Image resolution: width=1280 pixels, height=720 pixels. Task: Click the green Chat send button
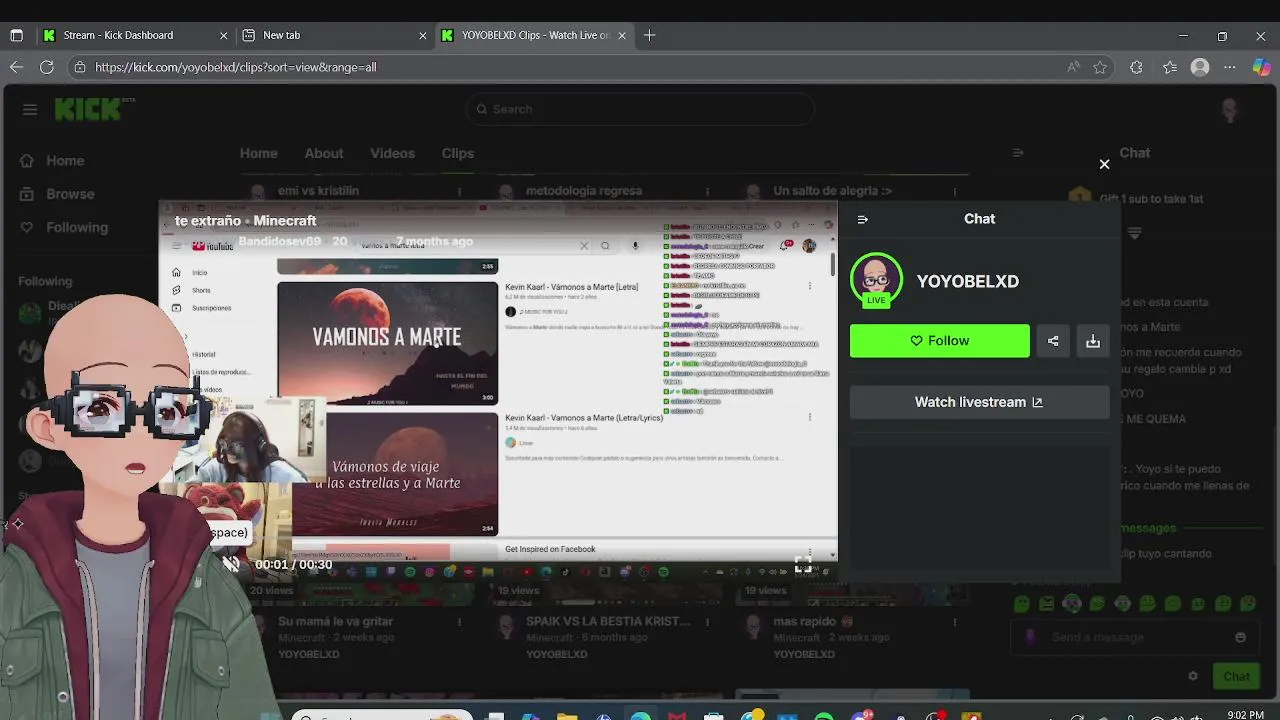point(1236,676)
